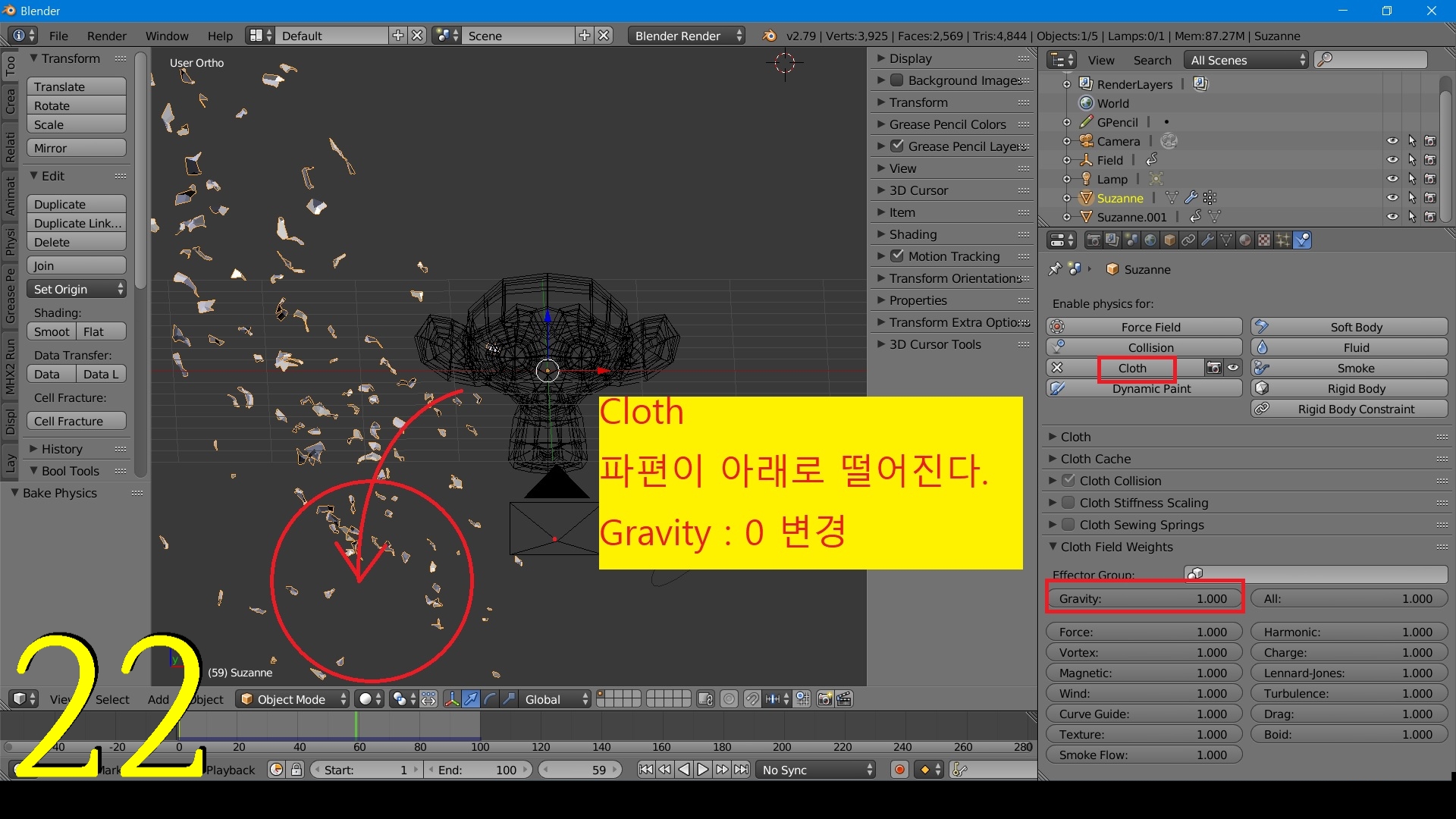
Task: Click the outliner search filter field
Action: click(1370, 60)
